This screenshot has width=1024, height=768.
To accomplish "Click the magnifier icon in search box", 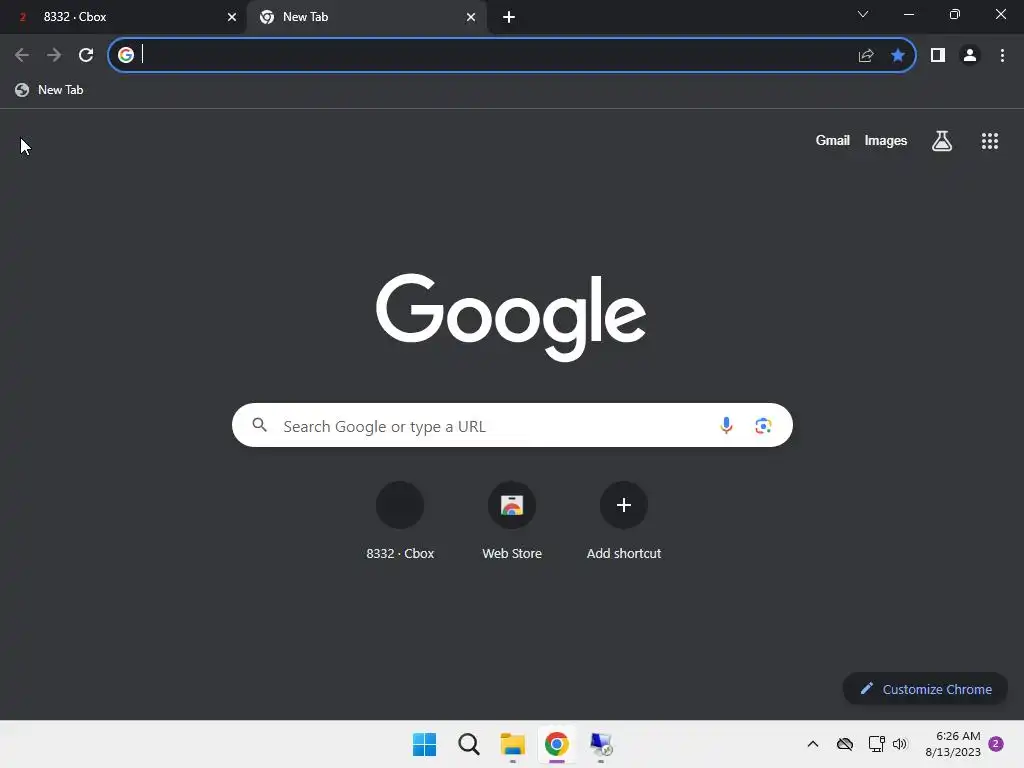I will click(x=260, y=425).
